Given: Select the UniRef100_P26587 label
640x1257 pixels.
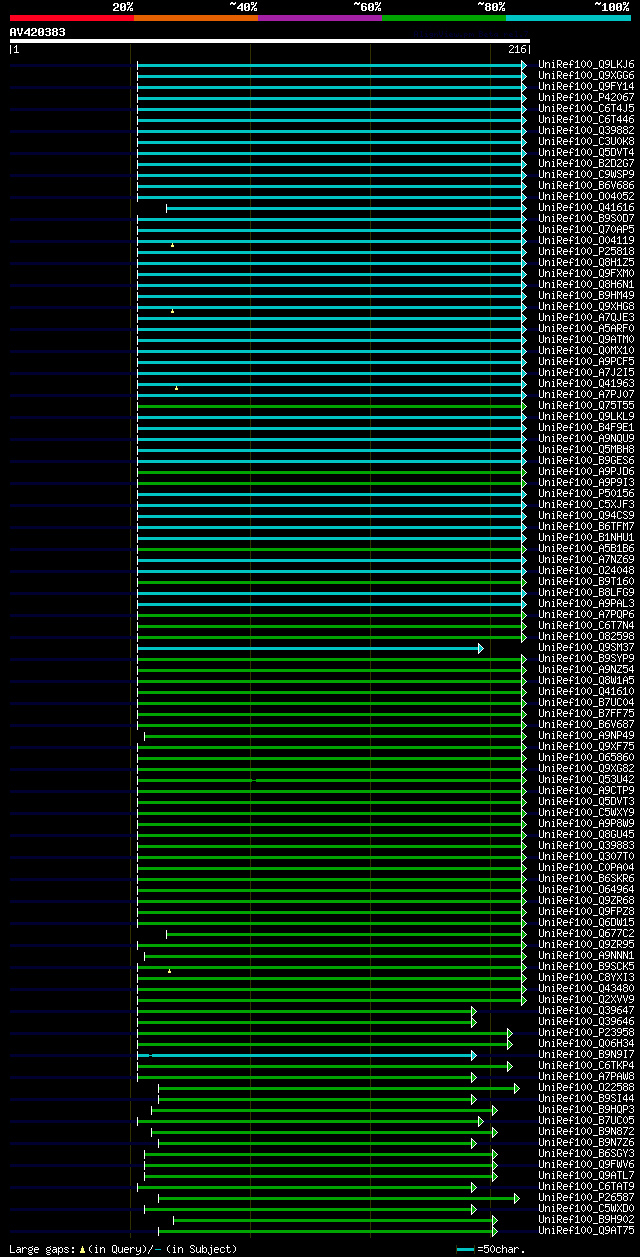Looking at the screenshot, I should tap(586, 1197).
